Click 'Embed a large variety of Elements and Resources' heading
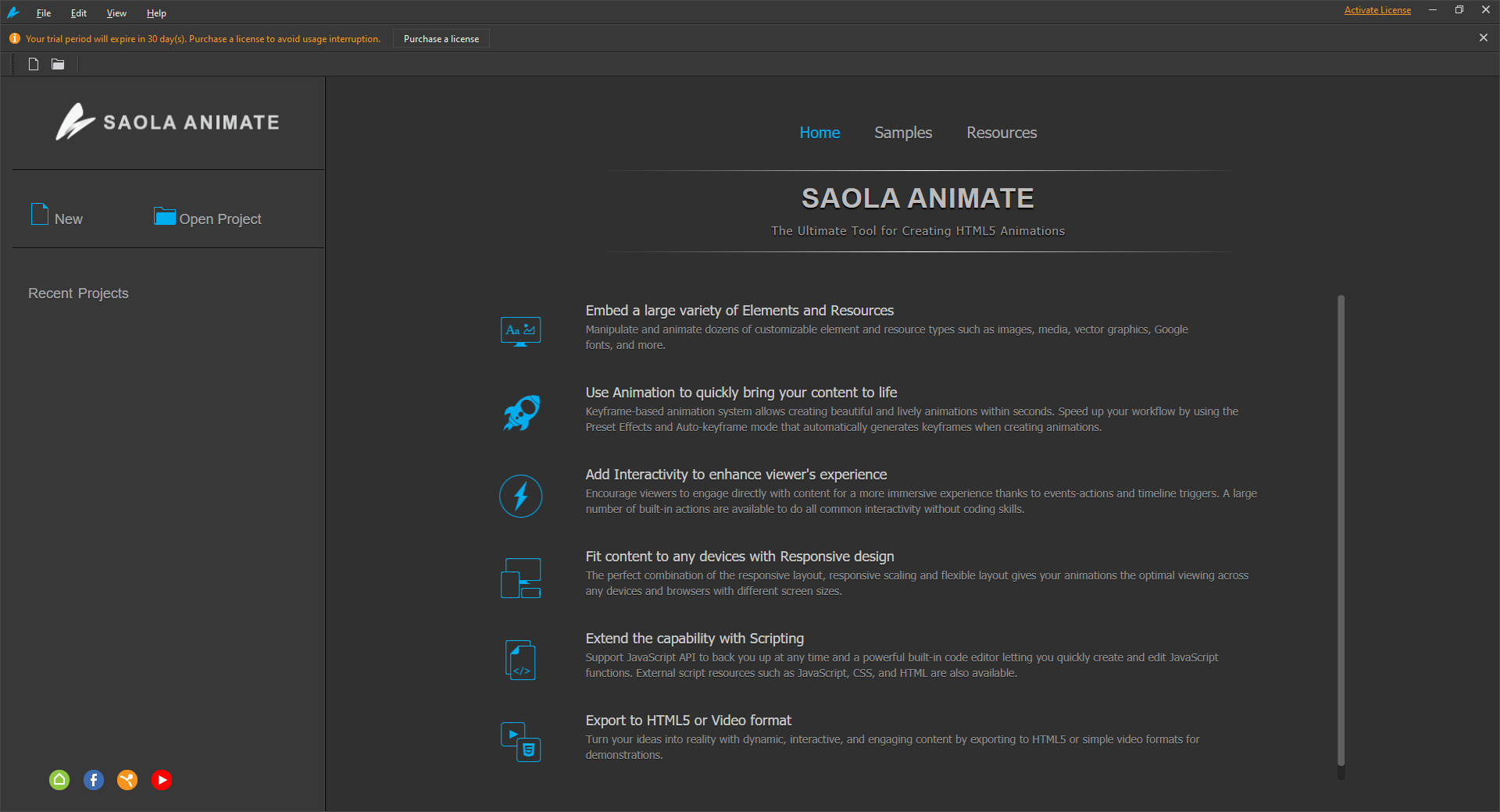Viewport: 1500px width, 812px height. click(x=740, y=311)
